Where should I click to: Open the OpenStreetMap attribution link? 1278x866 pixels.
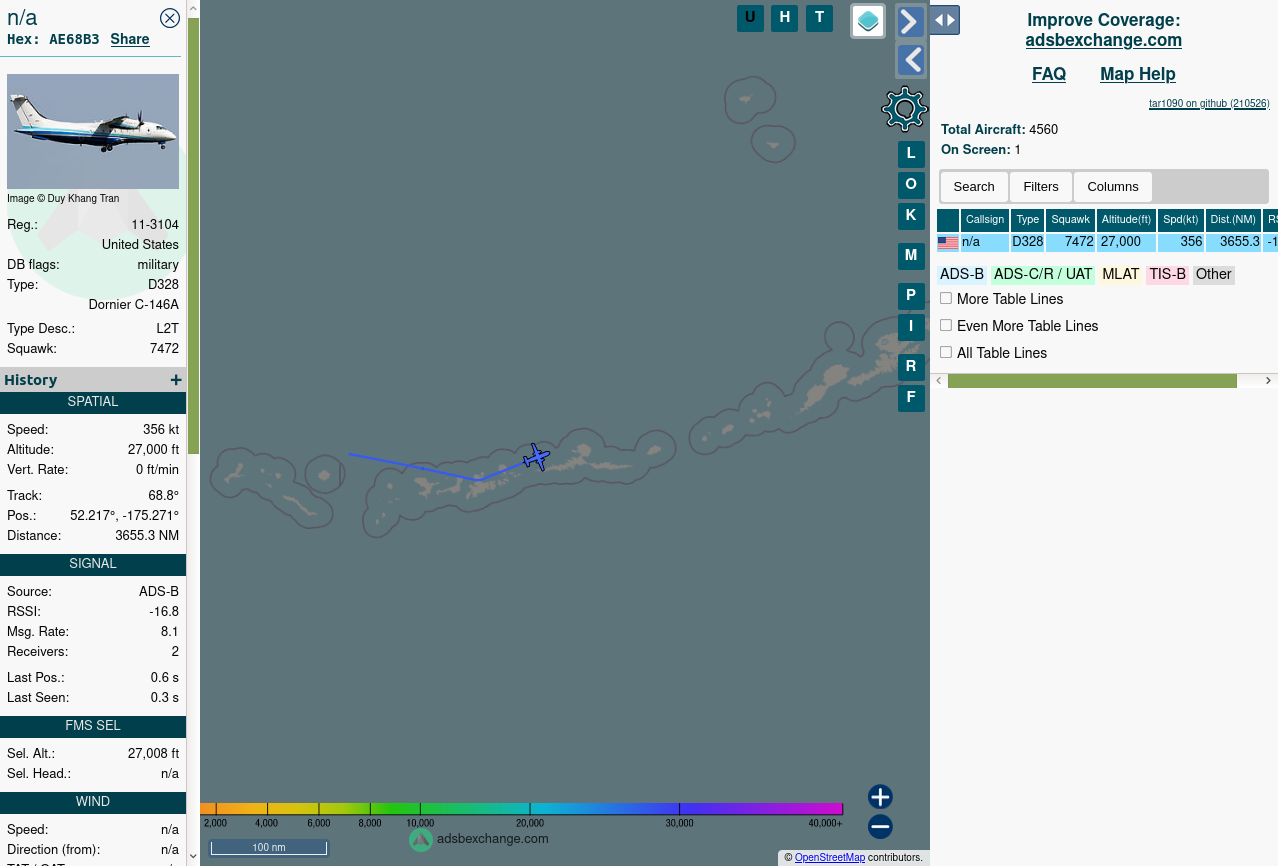click(830, 858)
